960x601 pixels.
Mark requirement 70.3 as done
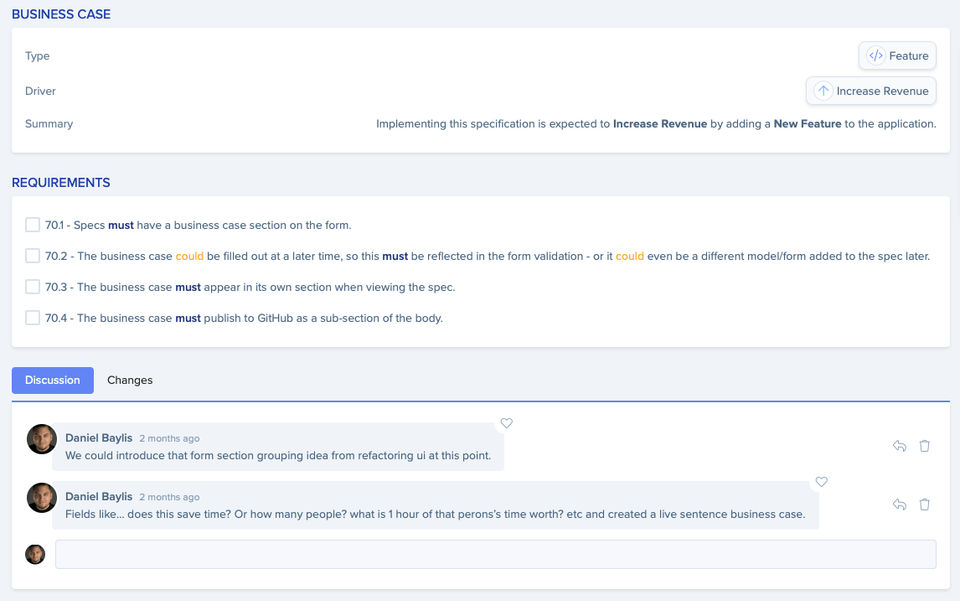pos(33,287)
